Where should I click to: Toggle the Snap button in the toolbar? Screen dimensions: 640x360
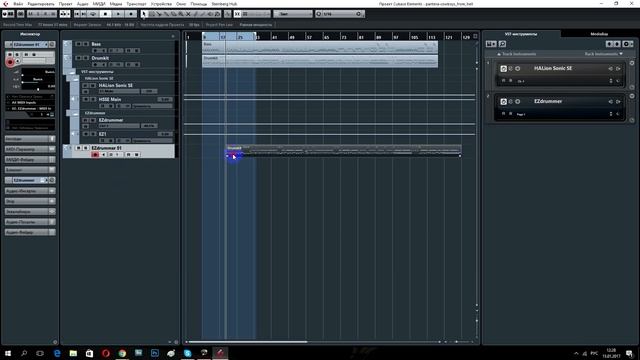click(237, 14)
